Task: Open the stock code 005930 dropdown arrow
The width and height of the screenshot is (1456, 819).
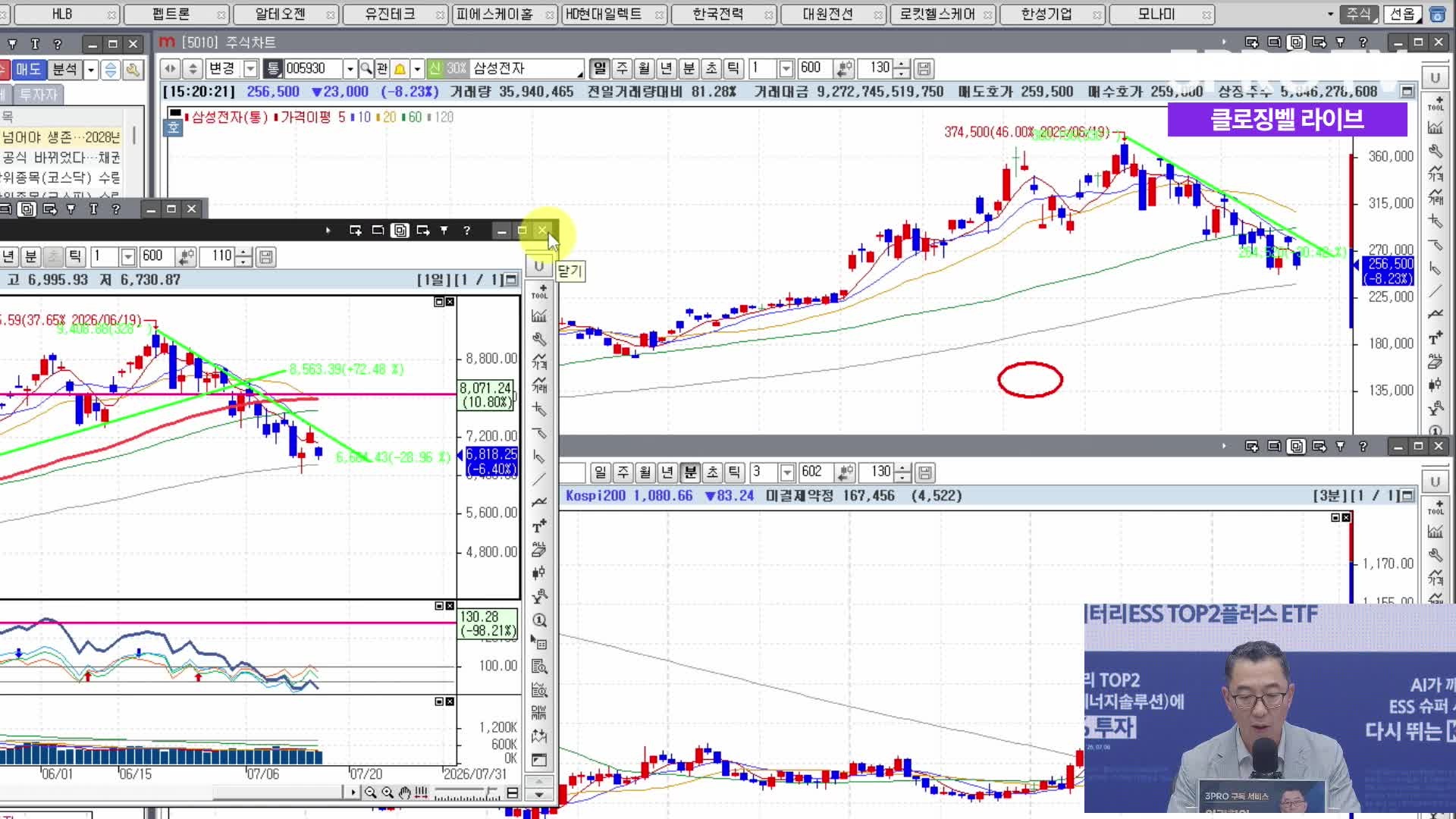Action: click(x=350, y=69)
